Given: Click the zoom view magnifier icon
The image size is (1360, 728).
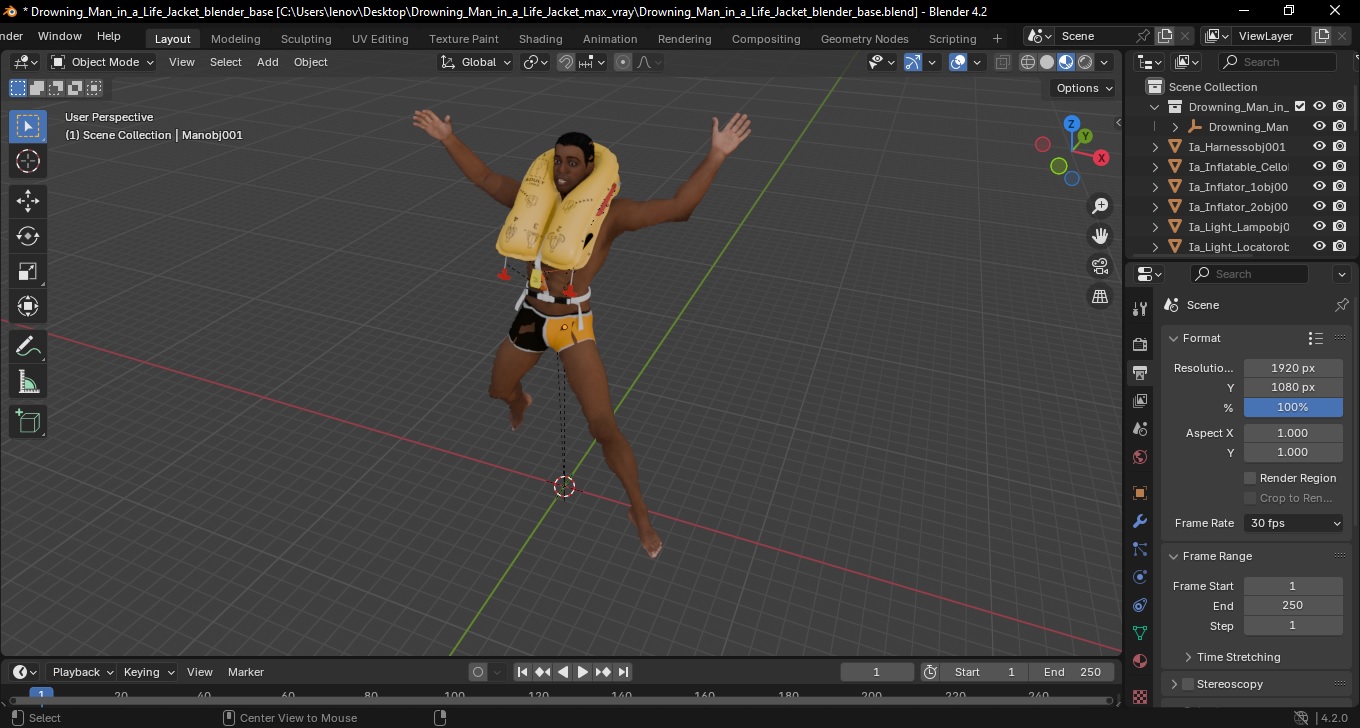Looking at the screenshot, I should click(x=1100, y=206).
